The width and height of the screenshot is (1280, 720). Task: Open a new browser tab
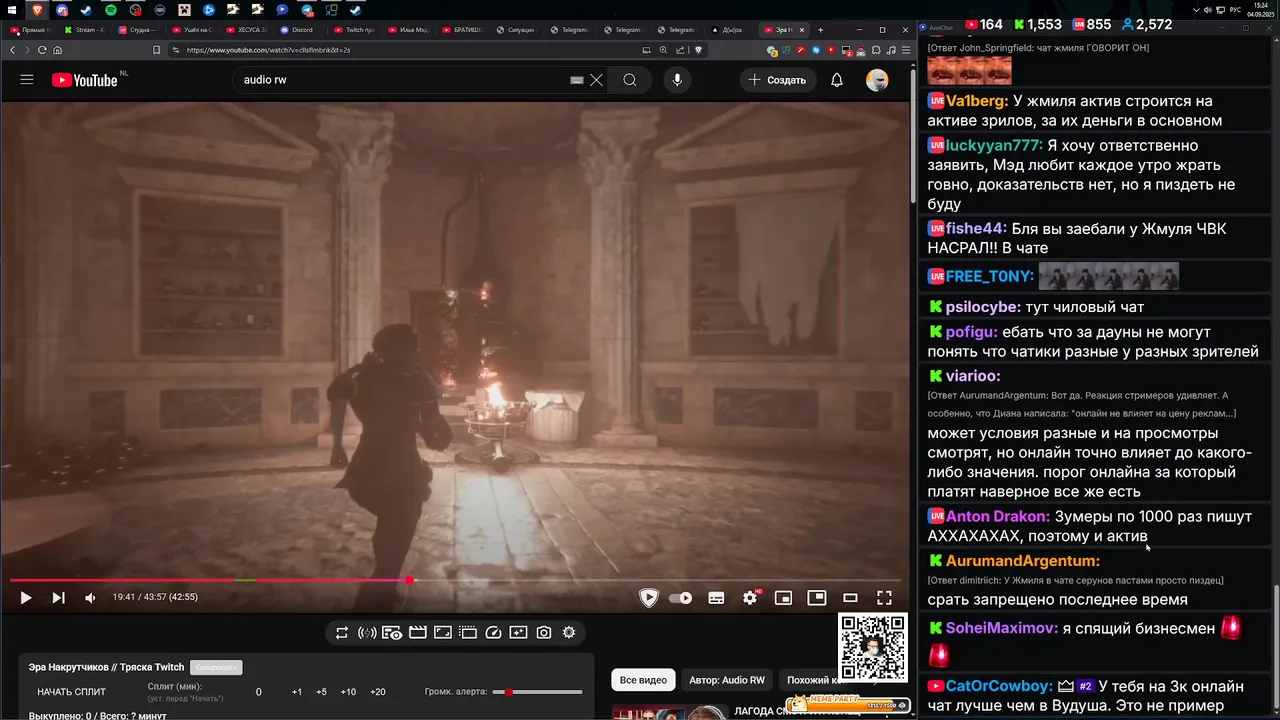point(821,30)
